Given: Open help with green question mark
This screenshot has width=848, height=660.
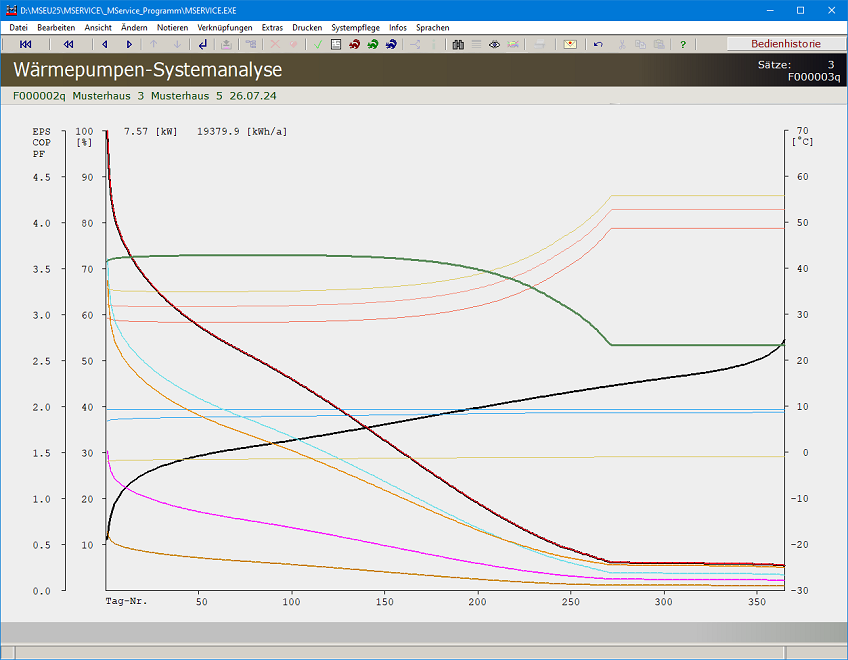Looking at the screenshot, I should (683, 45).
